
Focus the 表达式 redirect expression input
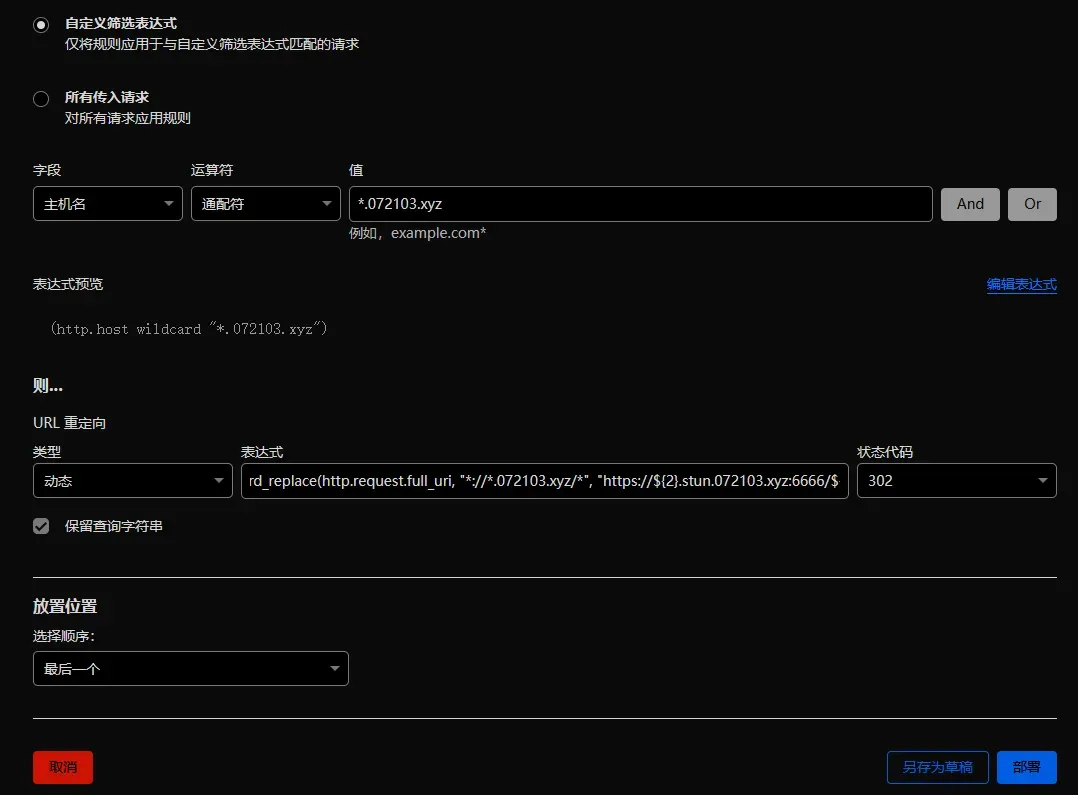coord(544,481)
